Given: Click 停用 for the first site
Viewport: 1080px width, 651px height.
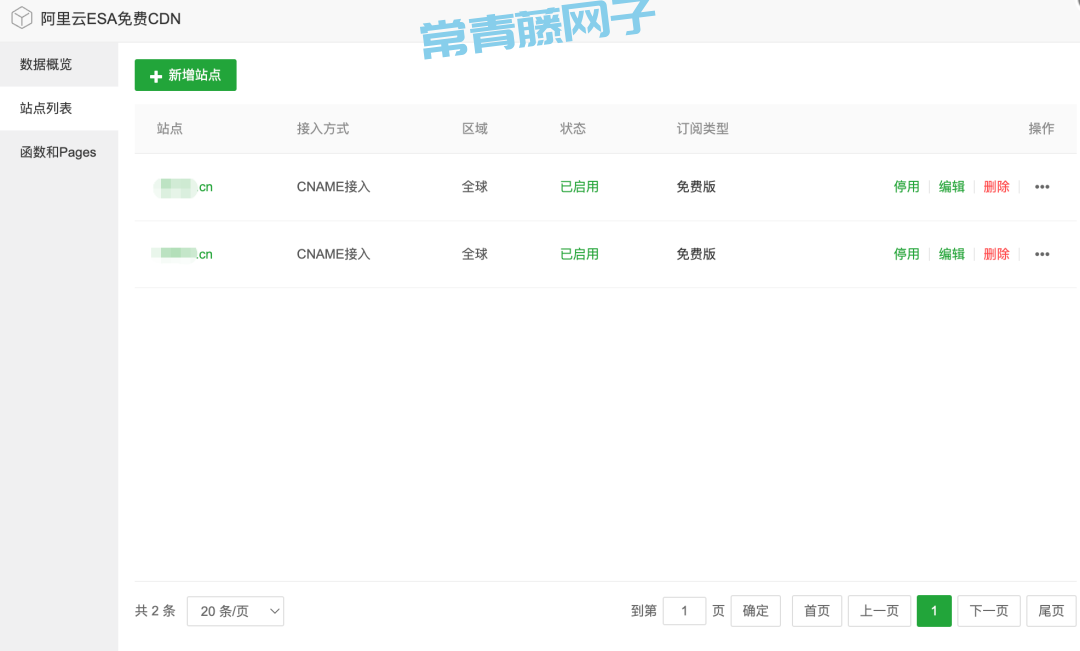Looking at the screenshot, I should tap(906, 187).
